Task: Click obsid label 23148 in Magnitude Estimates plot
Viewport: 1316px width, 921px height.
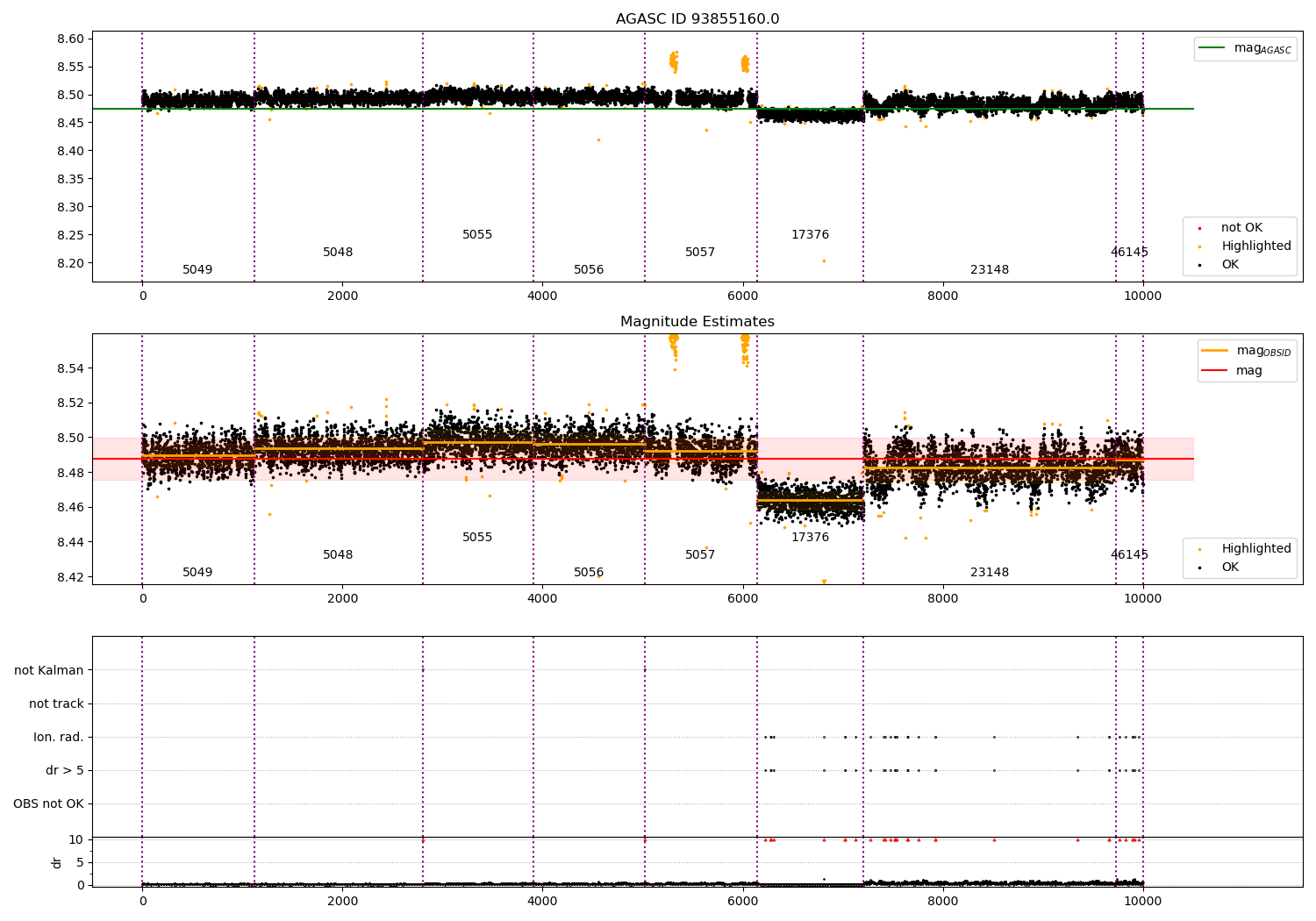Action: 990,573
